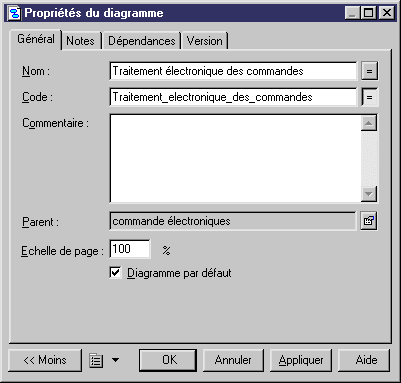Open parent properties icon next to Parent
Viewport: 401px width, 383px height.
click(x=369, y=221)
